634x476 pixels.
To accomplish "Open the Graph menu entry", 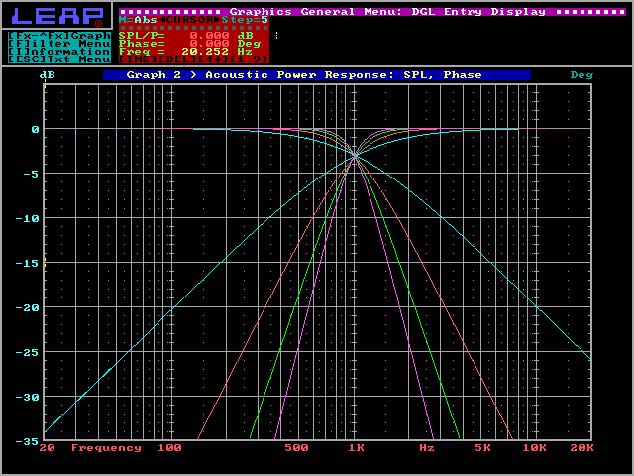I will (59, 34).
